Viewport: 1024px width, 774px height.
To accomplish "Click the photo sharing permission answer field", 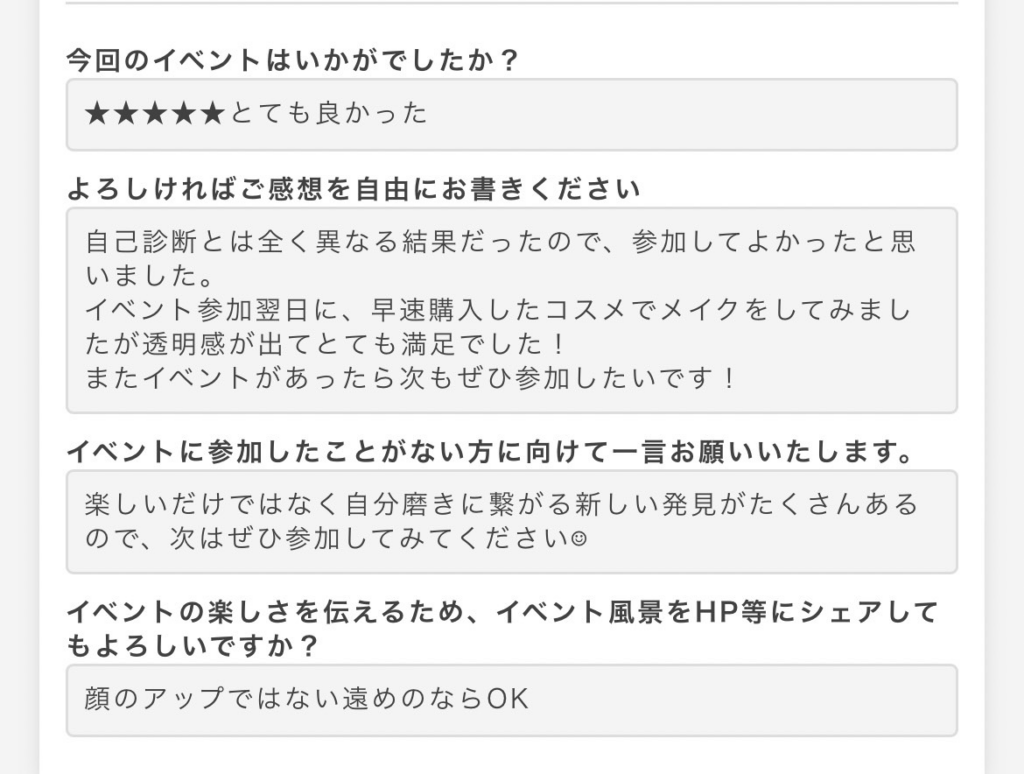I will [x=512, y=700].
